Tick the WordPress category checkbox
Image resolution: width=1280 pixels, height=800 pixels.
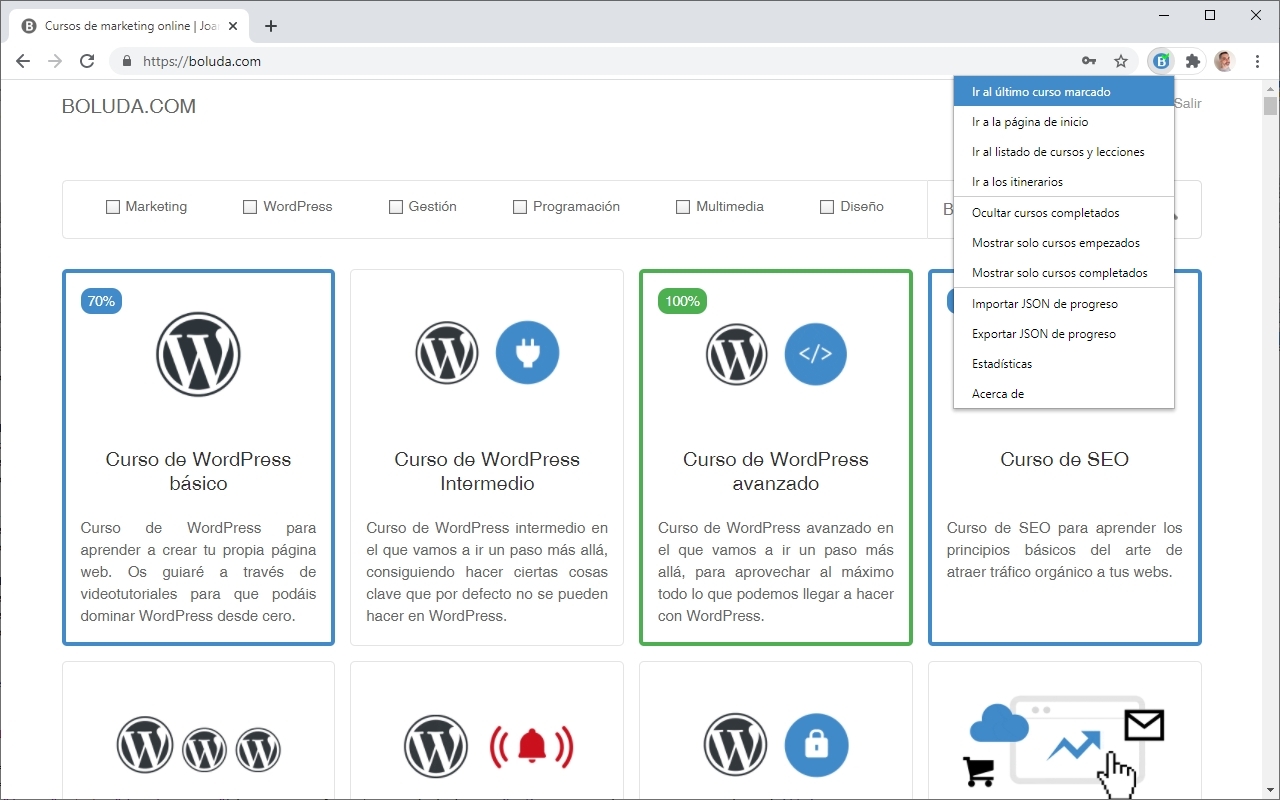coord(250,207)
